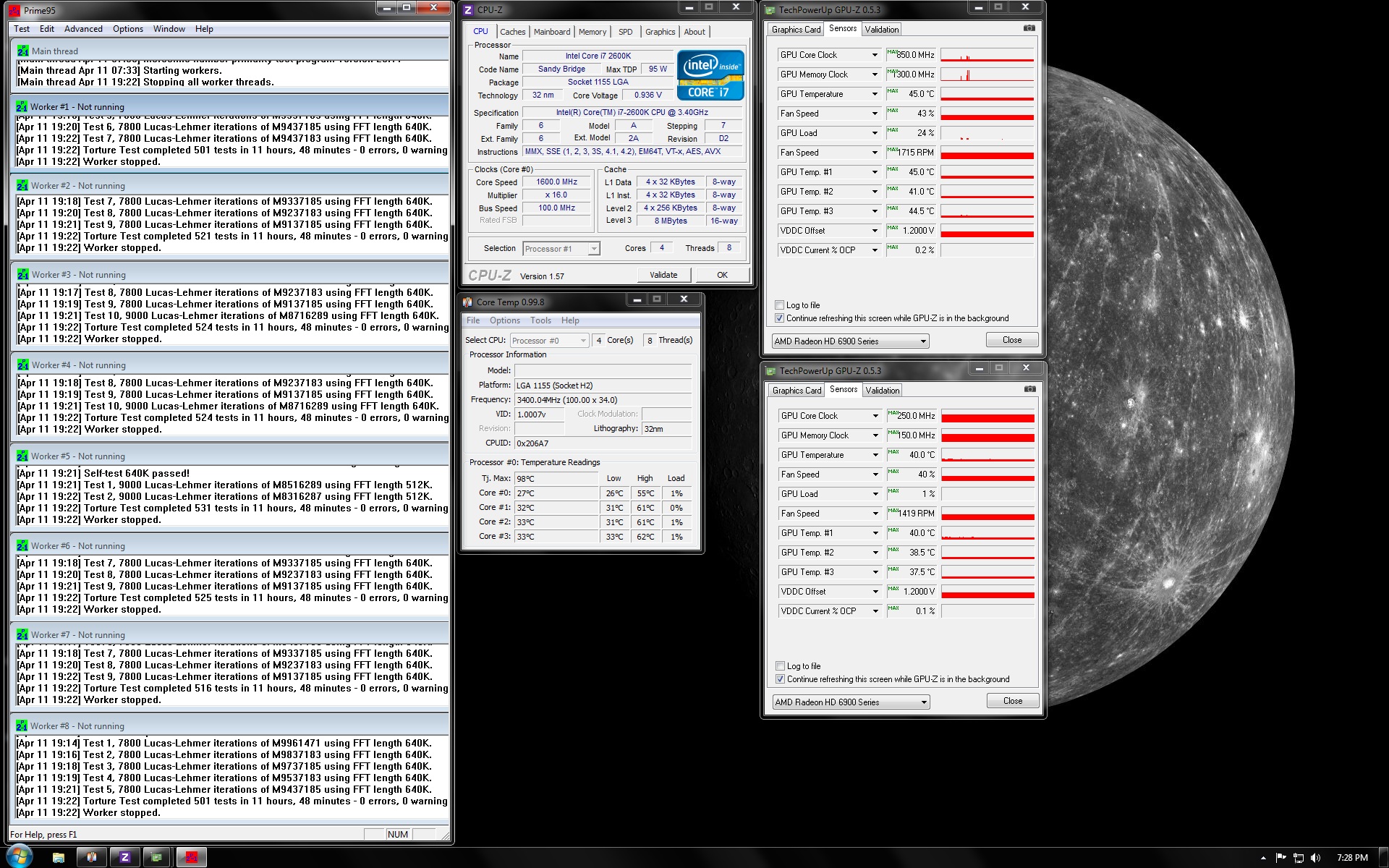This screenshot has height=868, width=1389.
Task: Open the Window menu in Prime95
Action: coord(169,29)
